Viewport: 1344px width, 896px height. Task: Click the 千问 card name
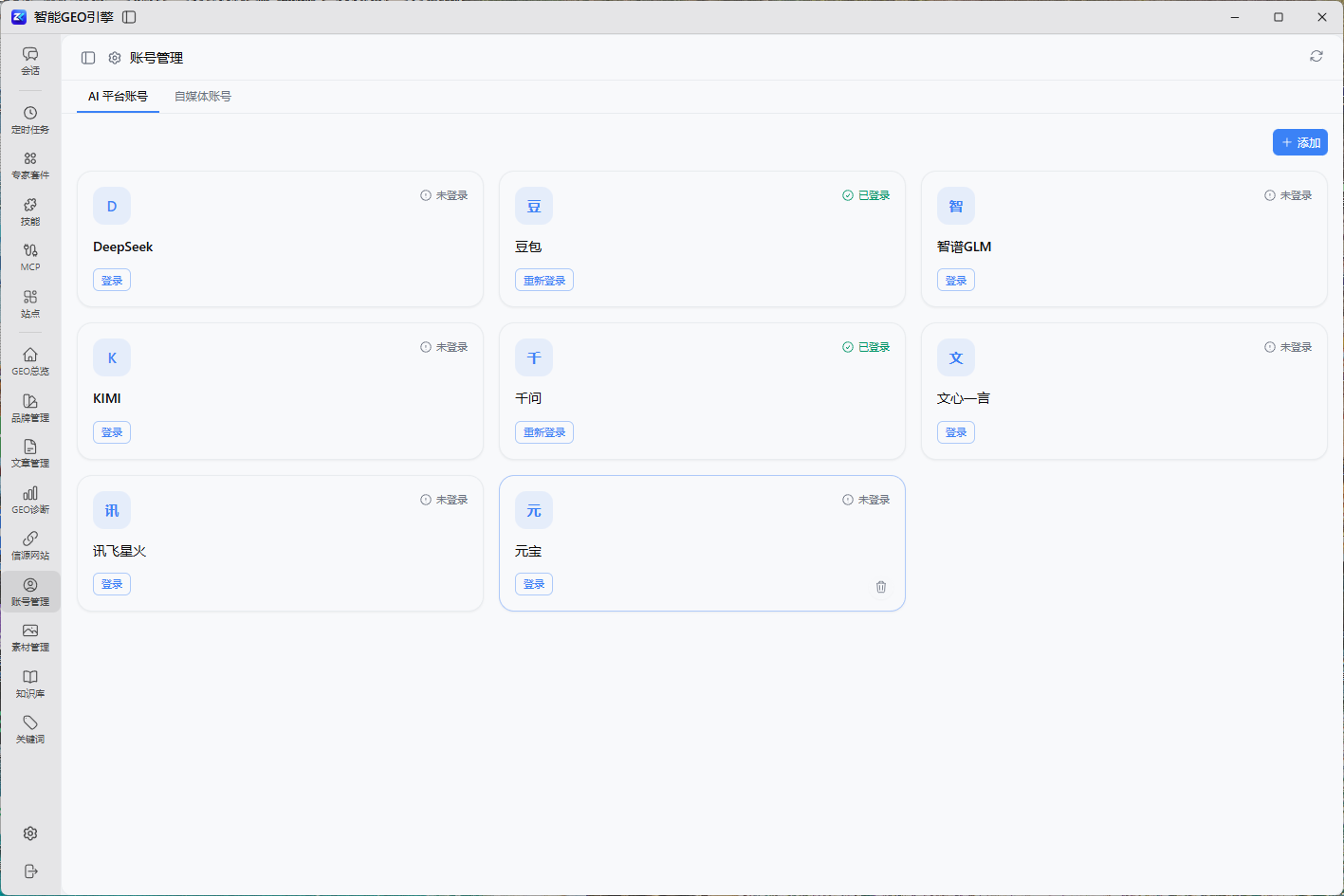pos(528,398)
